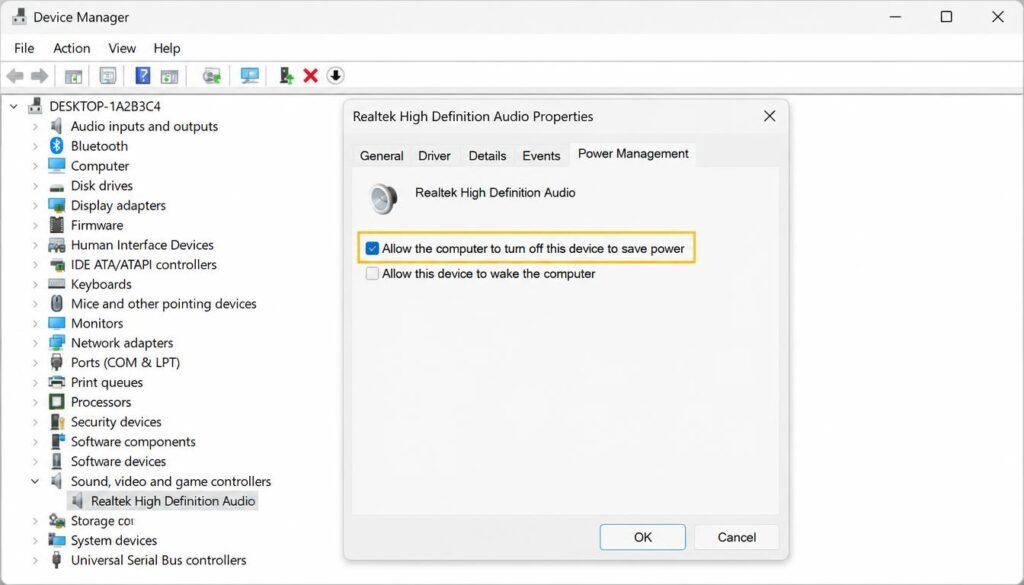The height and width of the screenshot is (585, 1024).
Task: Collapse Sound, video and game controllers
Action: pos(35,481)
